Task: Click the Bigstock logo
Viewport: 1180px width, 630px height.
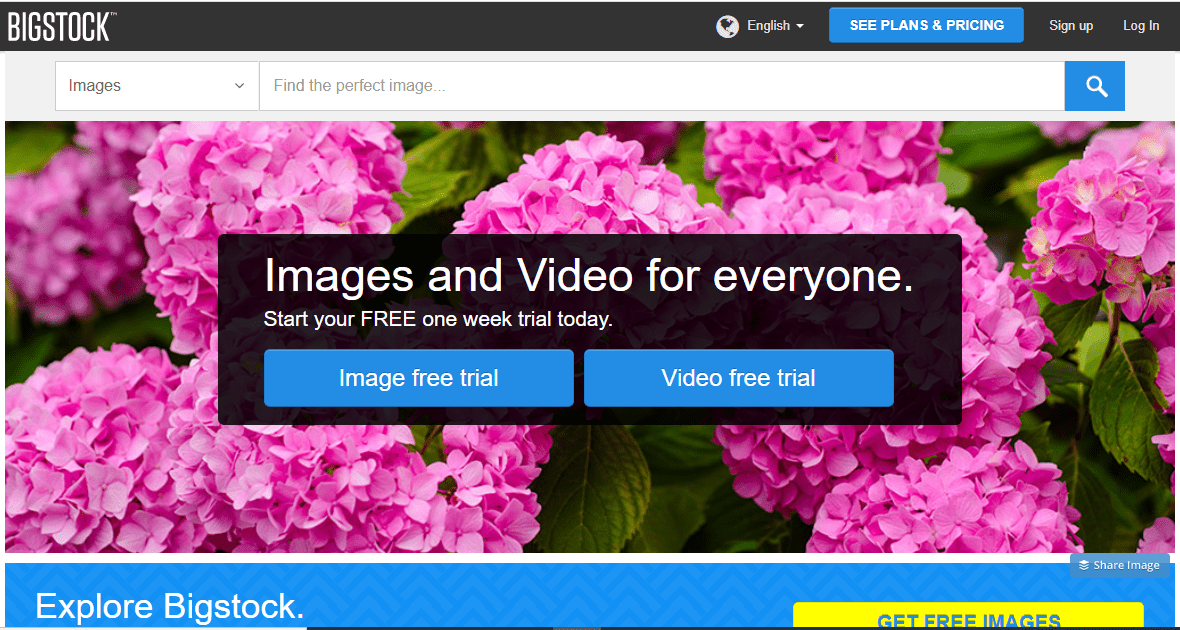Action: click(x=62, y=26)
